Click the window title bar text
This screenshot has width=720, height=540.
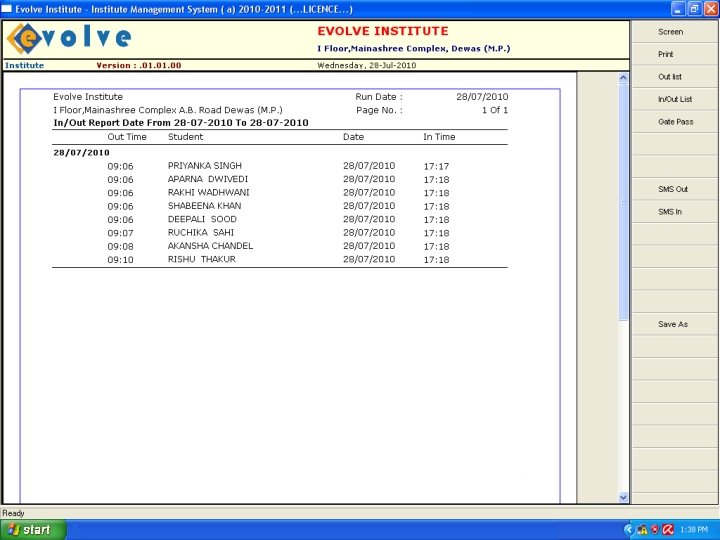coord(184,9)
